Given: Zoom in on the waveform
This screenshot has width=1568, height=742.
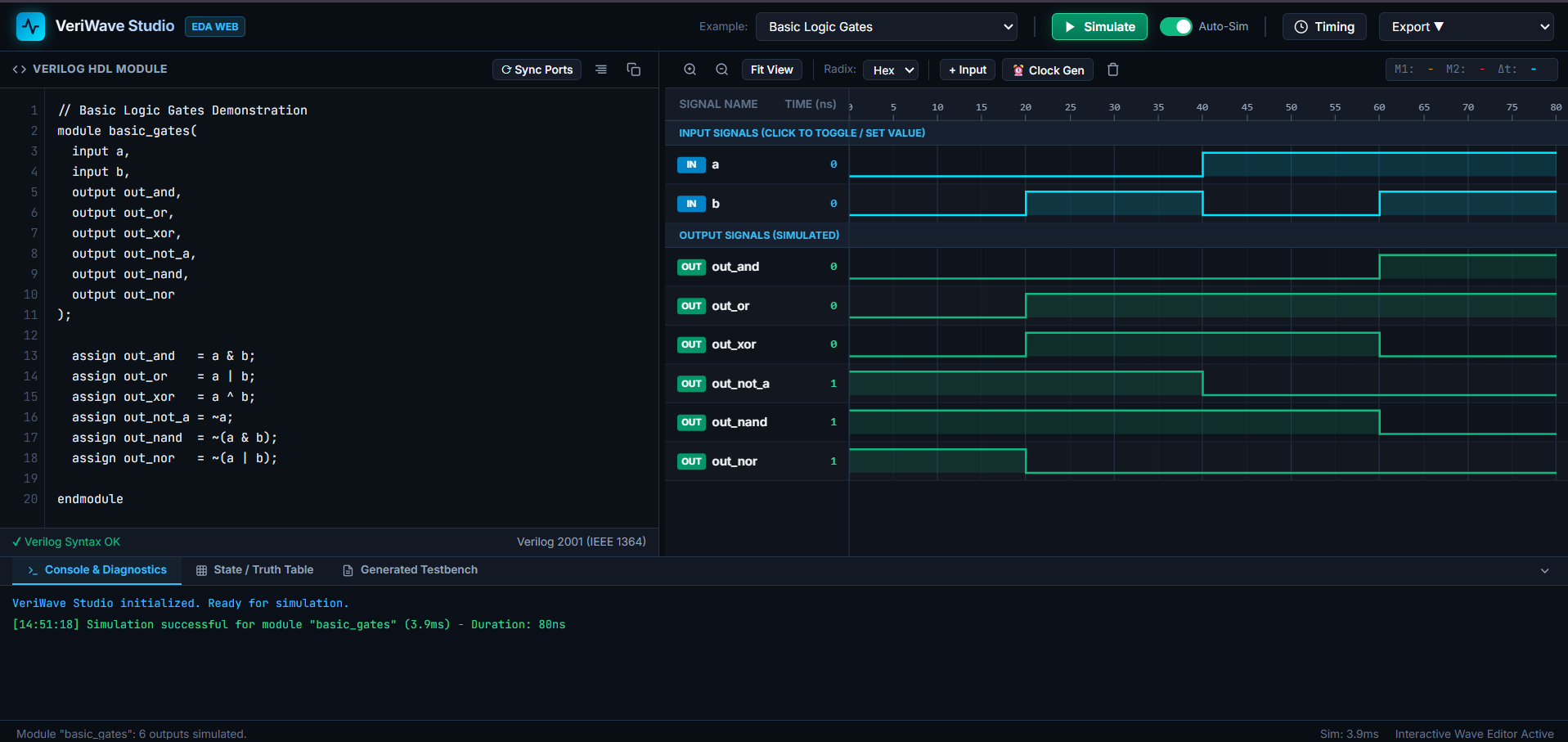Looking at the screenshot, I should [690, 70].
